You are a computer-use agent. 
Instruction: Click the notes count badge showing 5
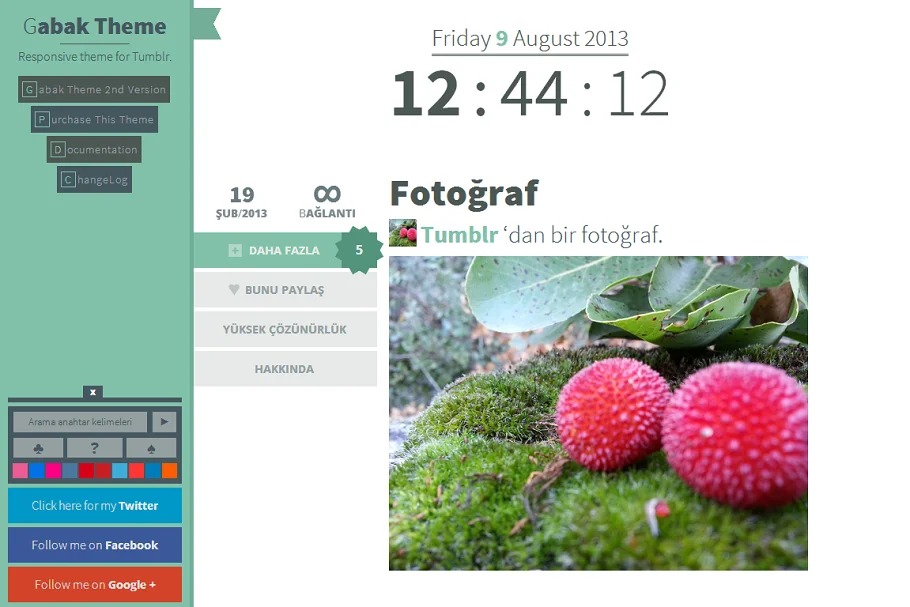359,250
